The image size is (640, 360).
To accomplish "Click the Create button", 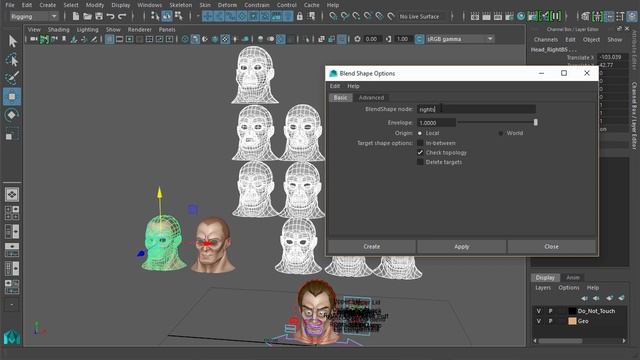I will click(371, 247).
